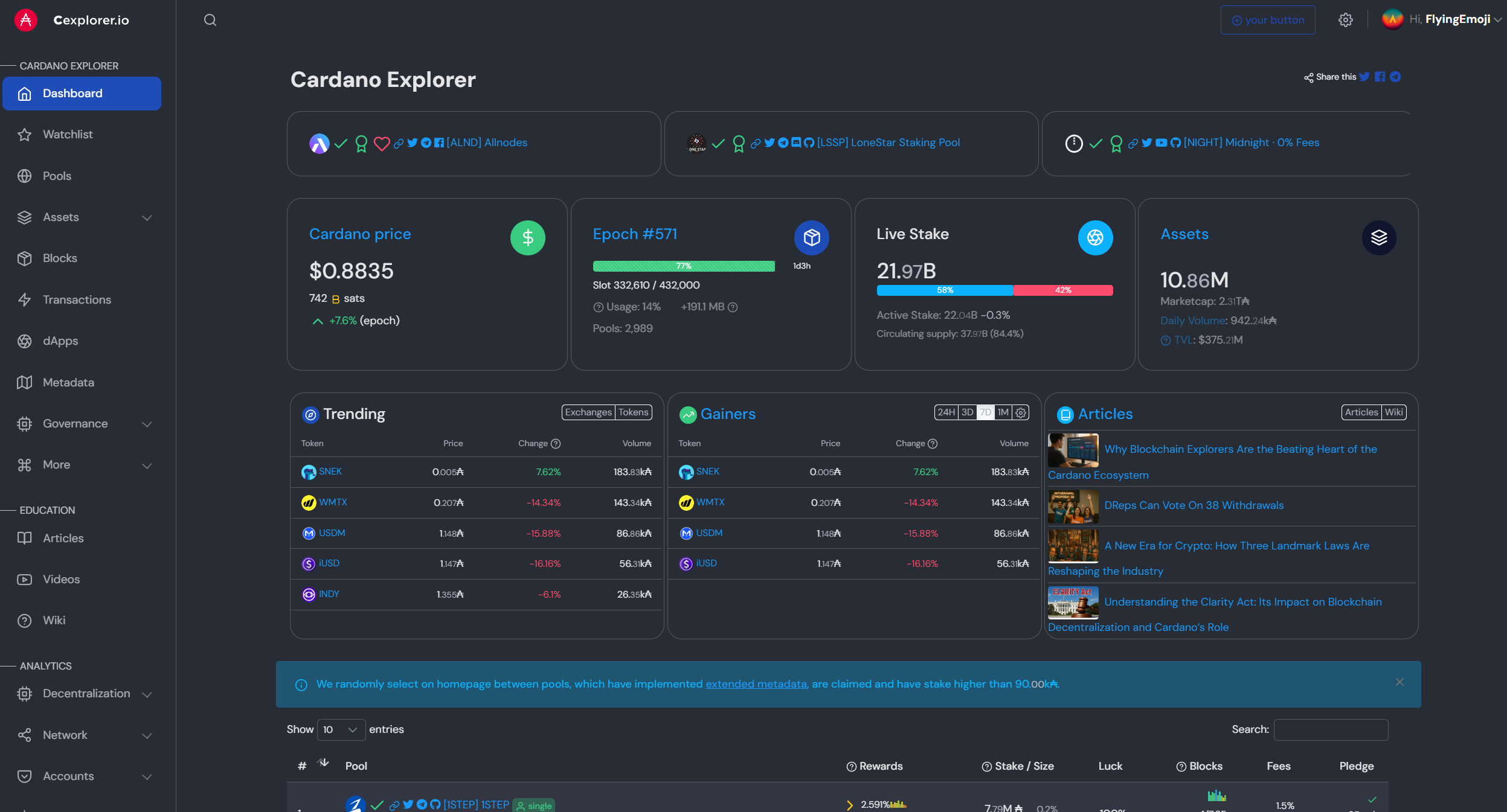The width and height of the screenshot is (1507, 812).
Task: Open the settings gear icon
Action: tap(1345, 20)
